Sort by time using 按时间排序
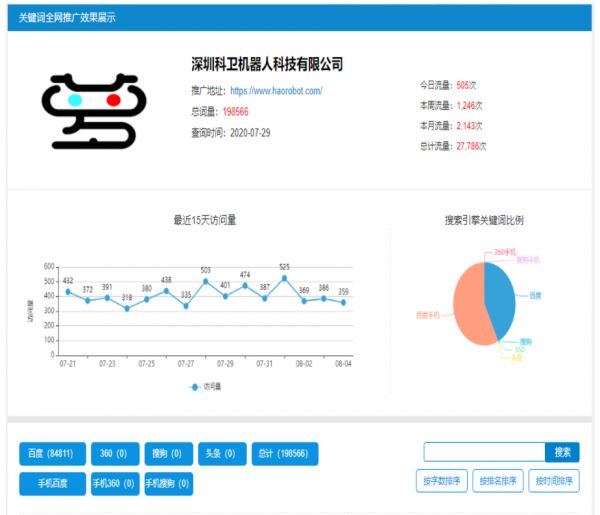The height and width of the screenshot is (515, 600). [553, 481]
